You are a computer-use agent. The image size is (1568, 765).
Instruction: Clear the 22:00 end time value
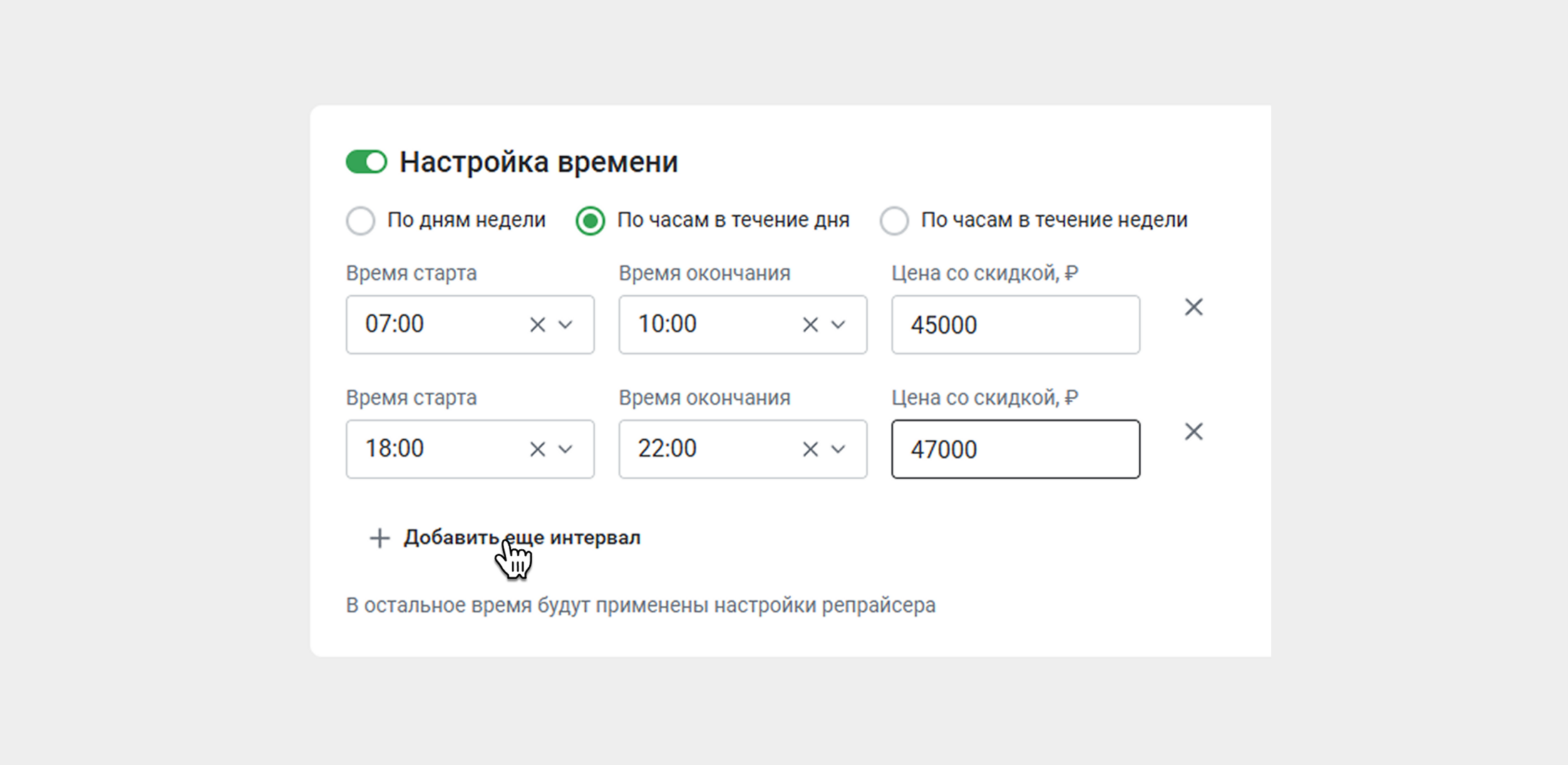point(810,449)
